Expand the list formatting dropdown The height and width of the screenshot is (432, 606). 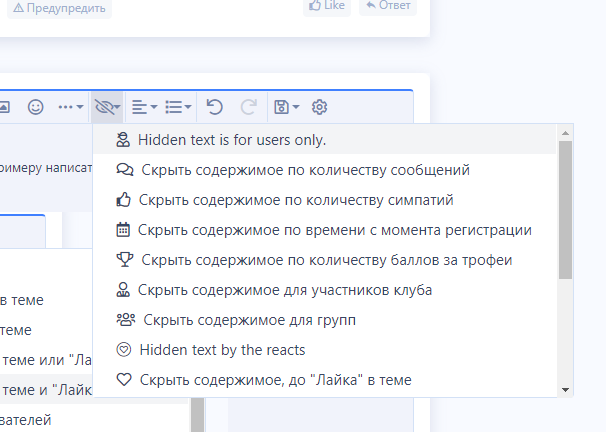178,106
